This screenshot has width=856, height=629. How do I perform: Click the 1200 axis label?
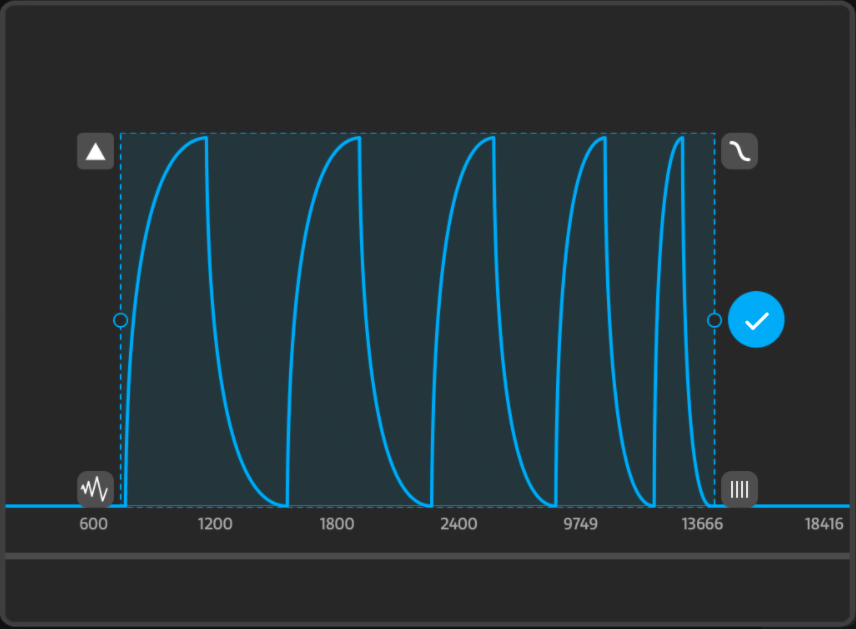215,524
